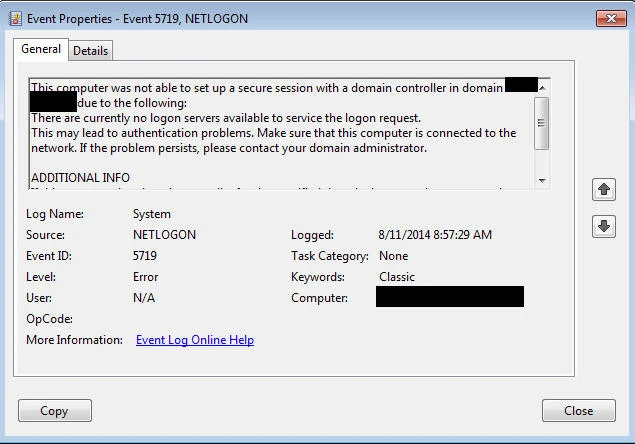The image size is (635, 444).
Task: Close the dialog with the red X
Action: (611, 18)
